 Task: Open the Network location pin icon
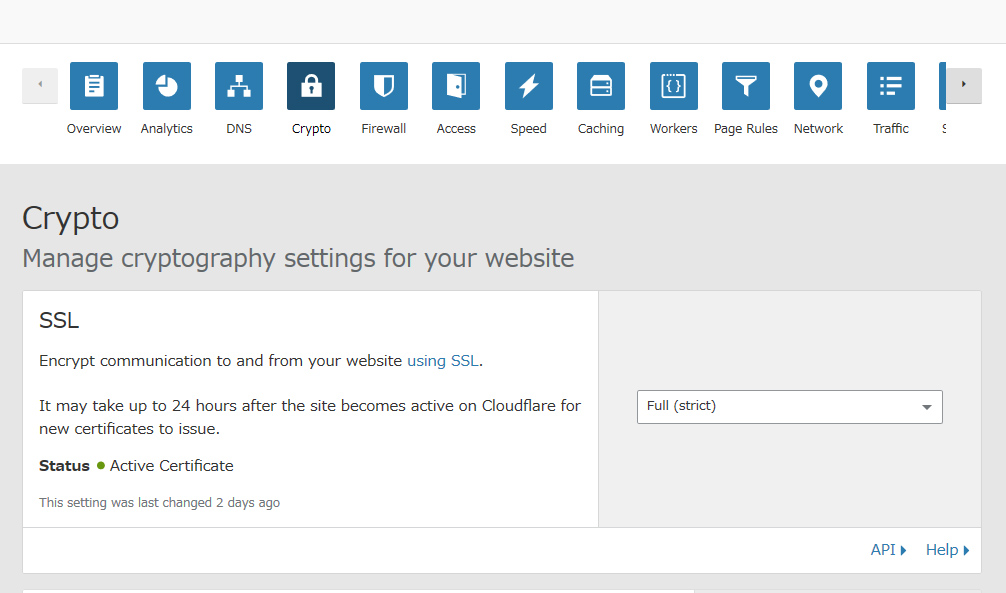pyautogui.click(x=817, y=86)
